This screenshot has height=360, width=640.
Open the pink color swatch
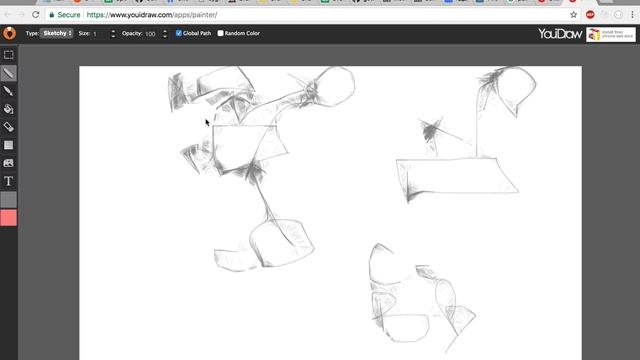(x=9, y=218)
